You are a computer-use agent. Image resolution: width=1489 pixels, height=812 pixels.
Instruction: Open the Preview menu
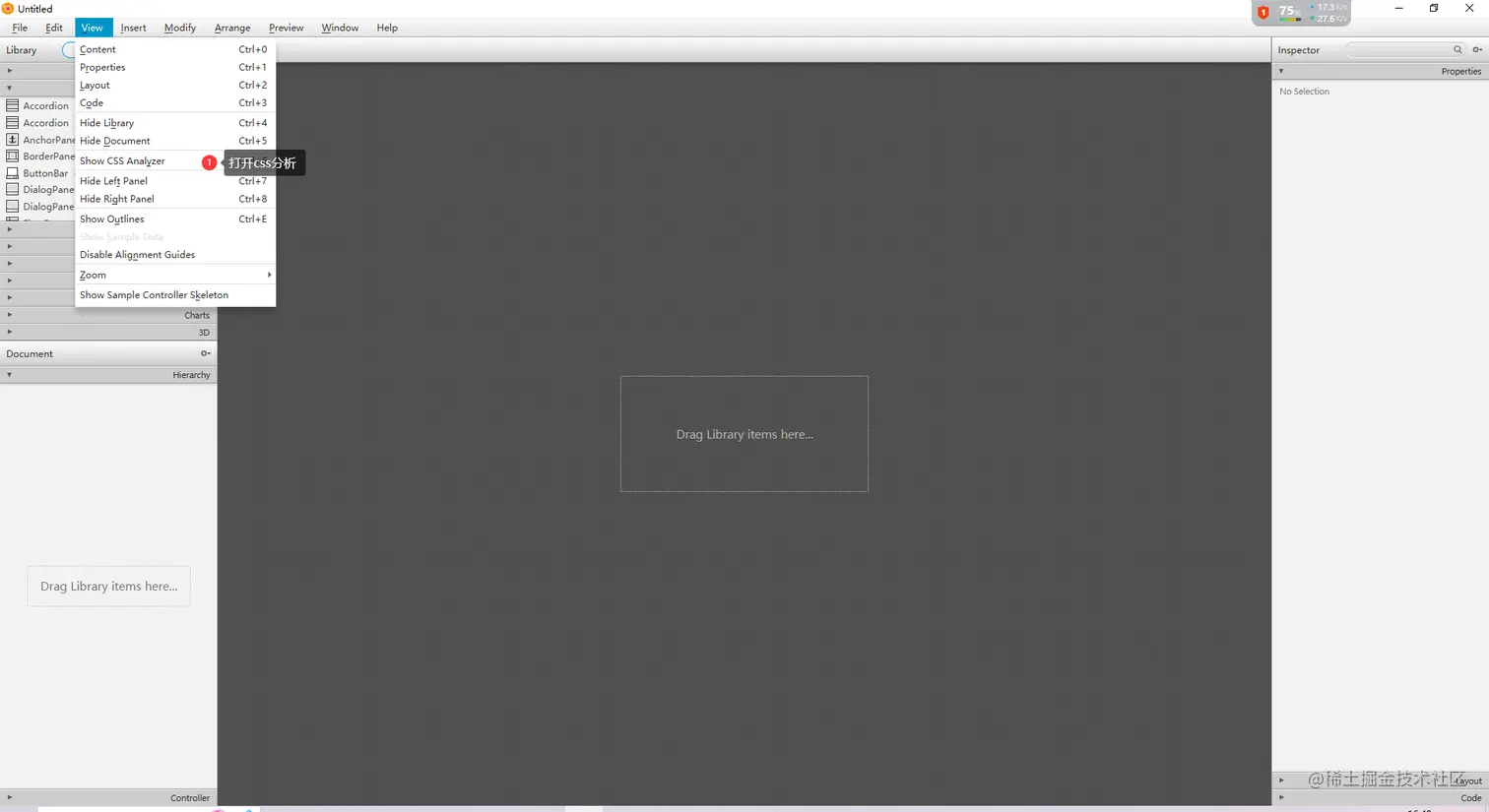[286, 27]
